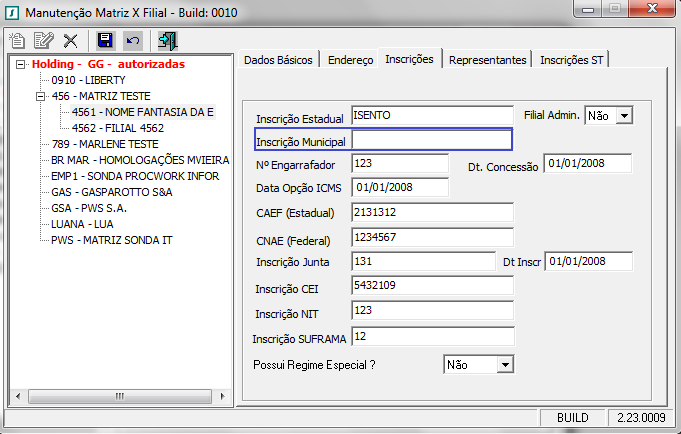681x434 pixels.
Task: Click the 2.23.0009 version in status bar
Action: 641,418
